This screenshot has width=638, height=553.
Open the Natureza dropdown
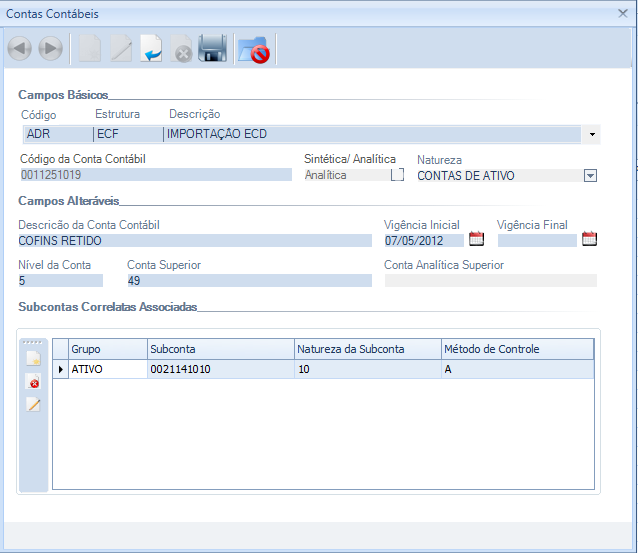pos(590,176)
